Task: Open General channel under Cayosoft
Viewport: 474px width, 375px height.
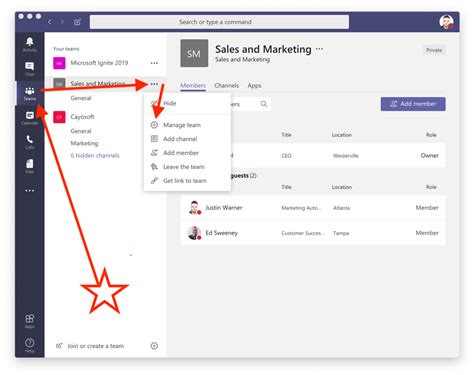Action: coord(81,131)
